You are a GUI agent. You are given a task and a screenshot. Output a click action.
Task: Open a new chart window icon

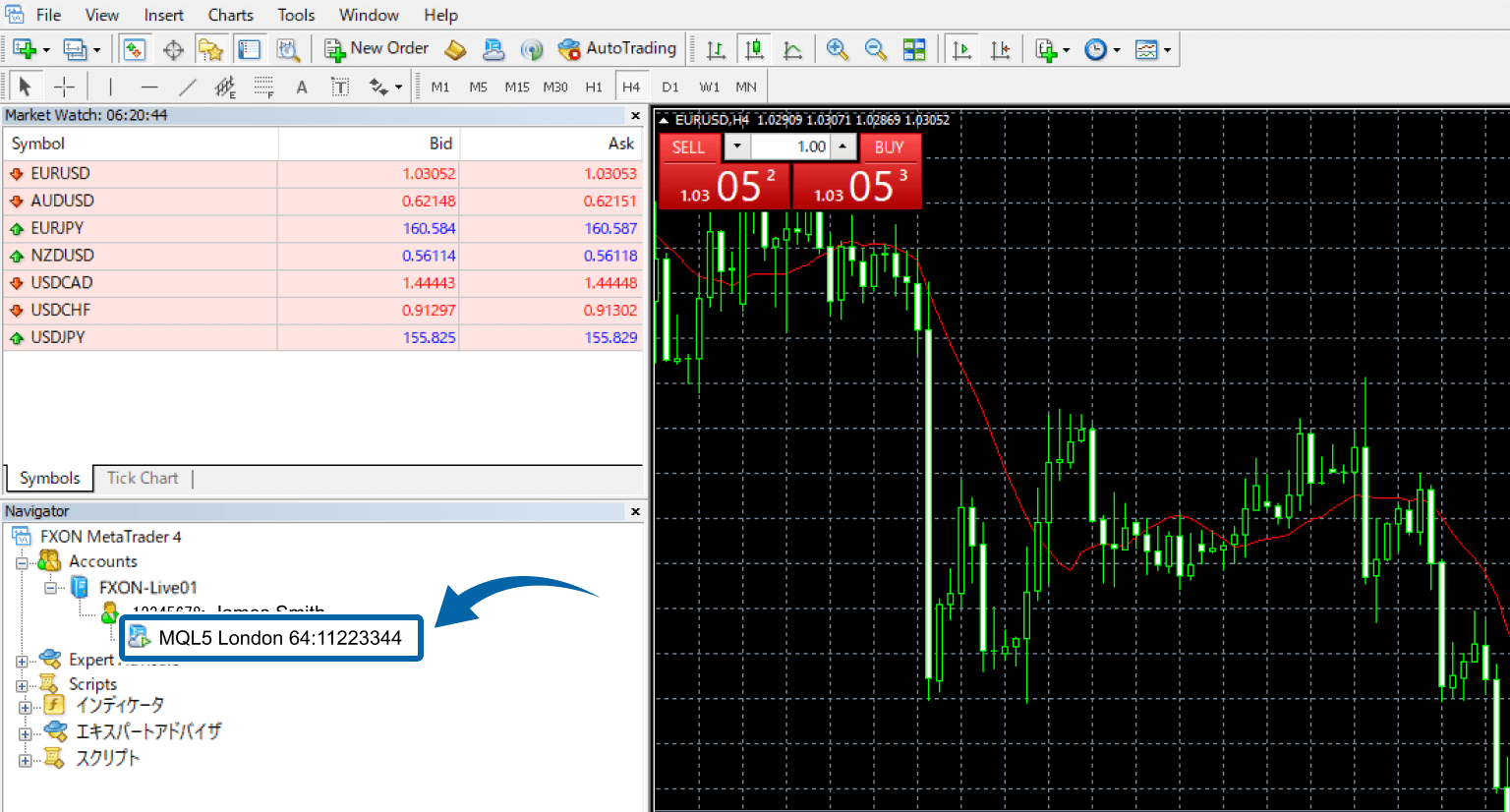(25, 49)
